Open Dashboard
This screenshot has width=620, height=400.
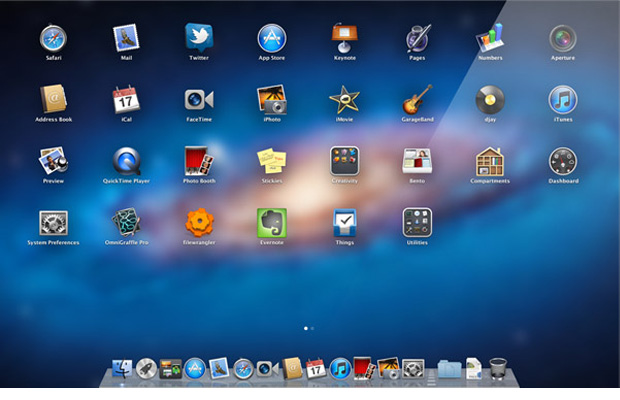563,161
